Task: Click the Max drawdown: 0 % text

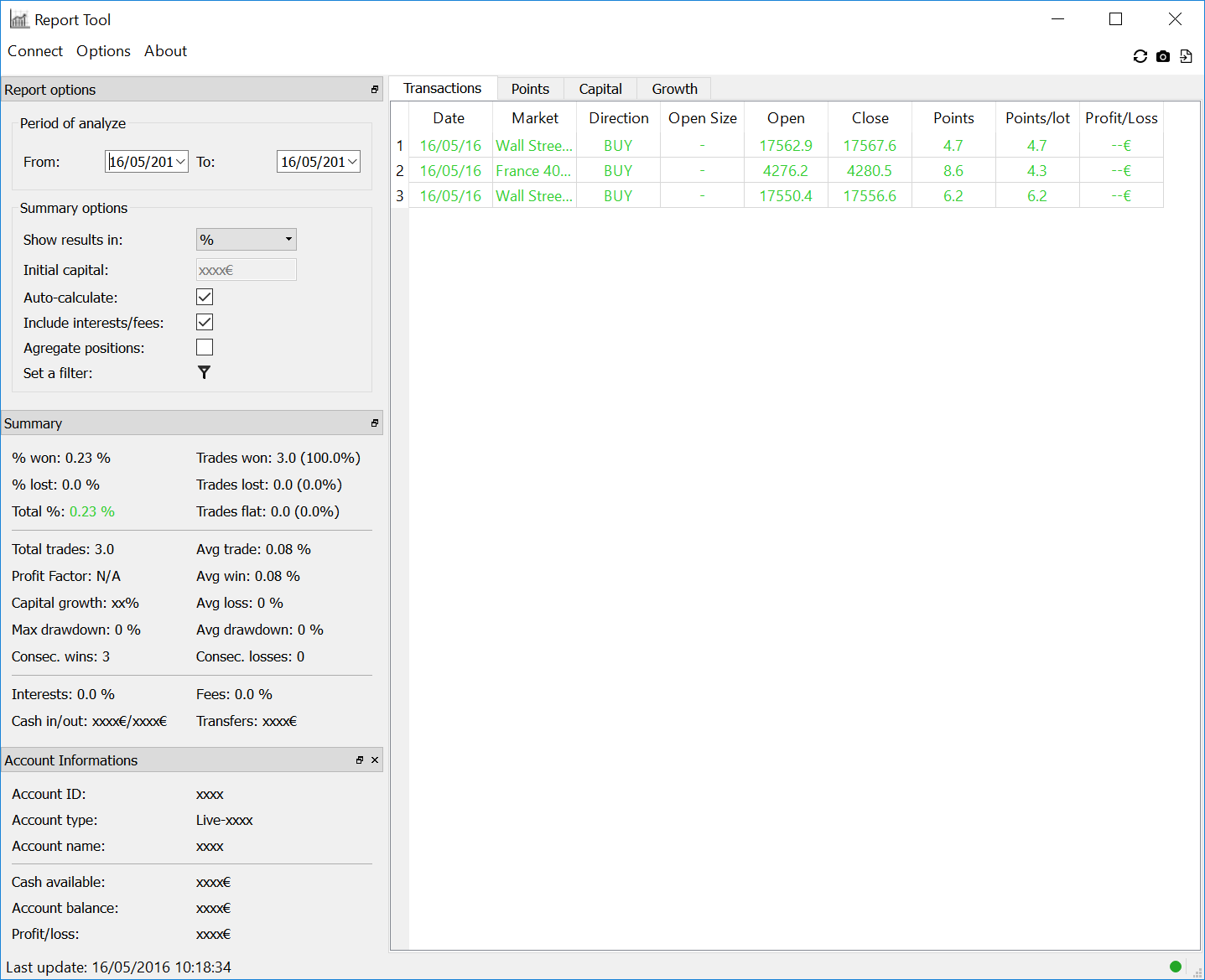Action: (x=76, y=630)
